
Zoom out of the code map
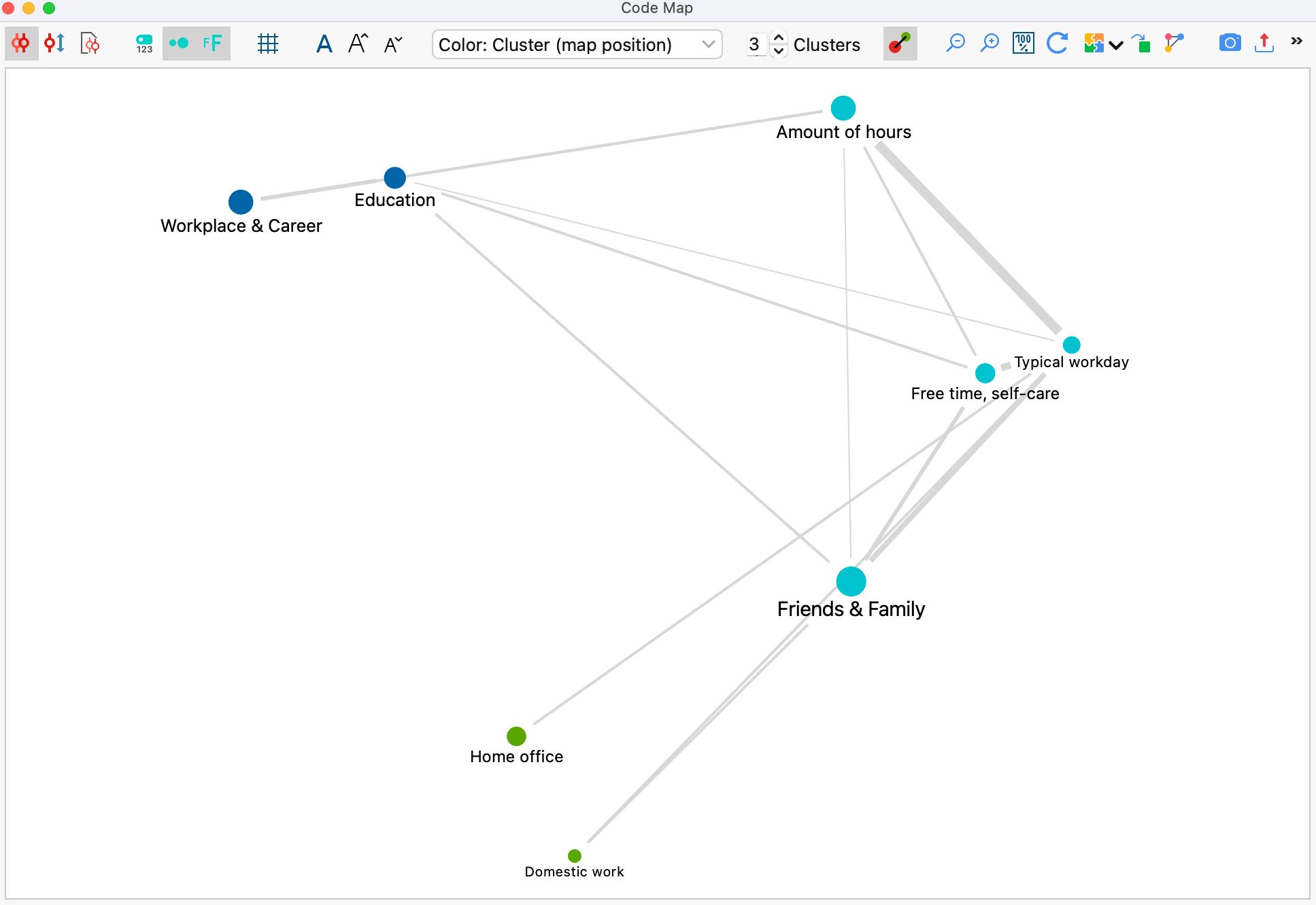(x=956, y=44)
